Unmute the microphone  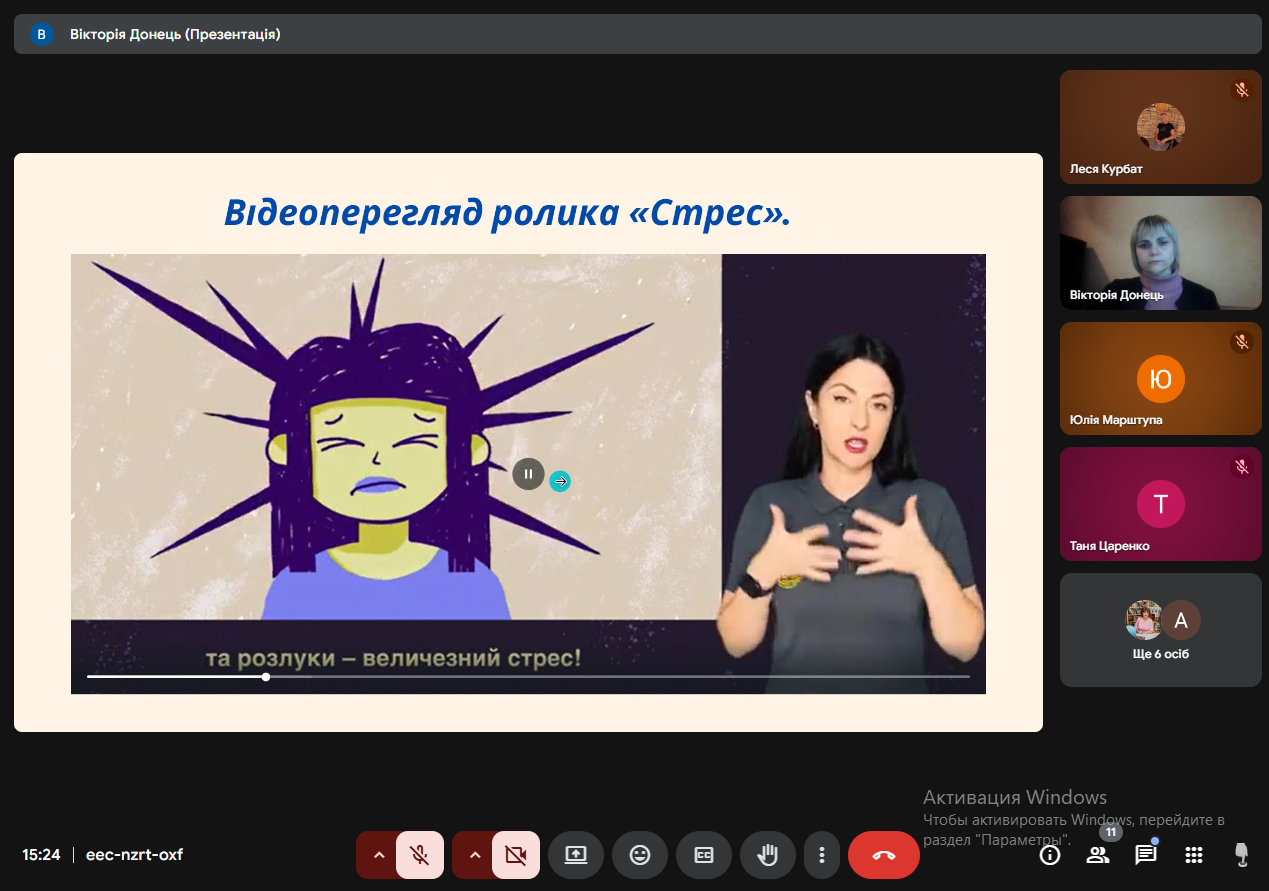pyautogui.click(x=420, y=855)
